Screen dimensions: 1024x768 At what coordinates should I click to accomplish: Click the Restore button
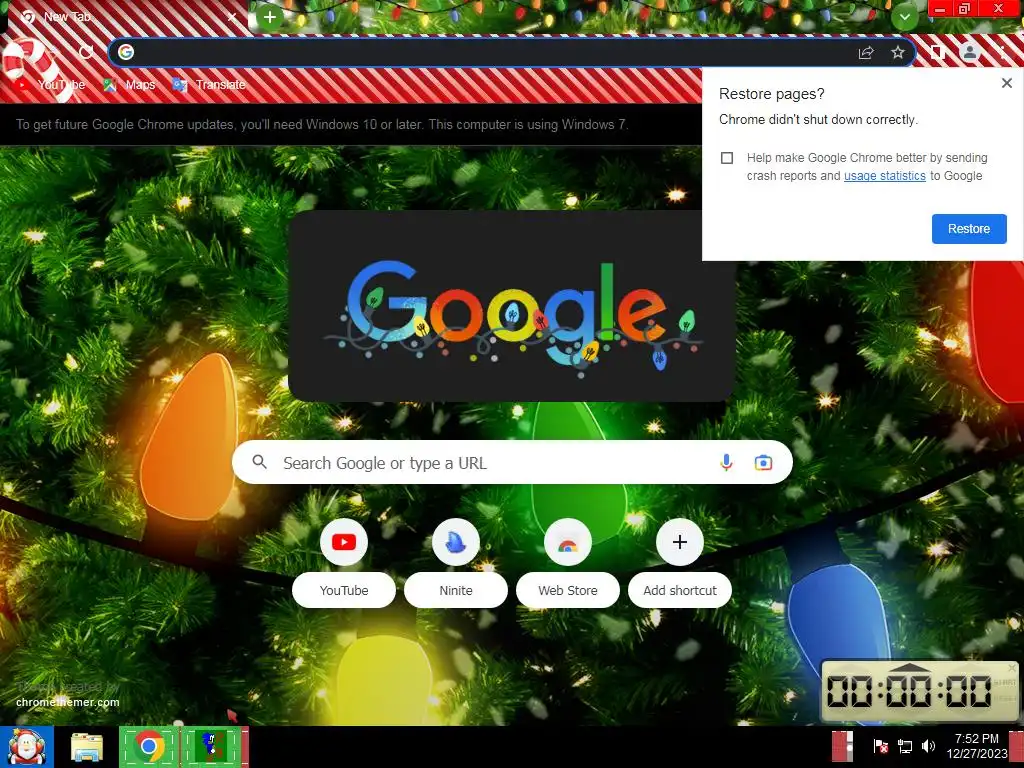969,229
